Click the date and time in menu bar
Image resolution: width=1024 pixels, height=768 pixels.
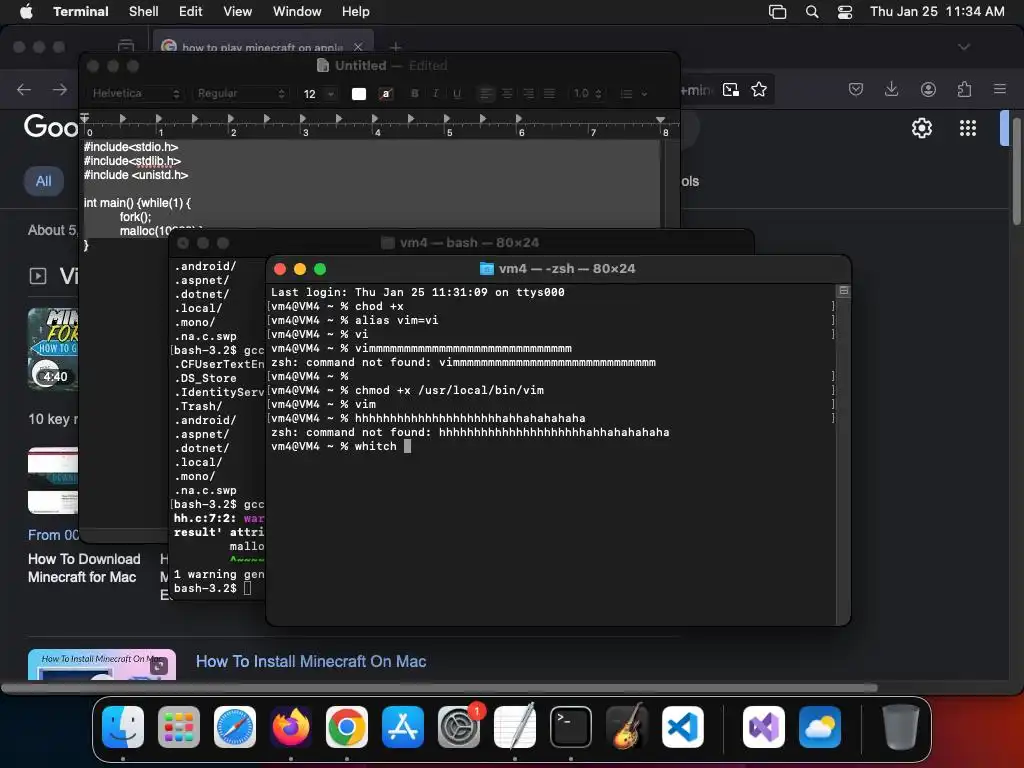(936, 12)
